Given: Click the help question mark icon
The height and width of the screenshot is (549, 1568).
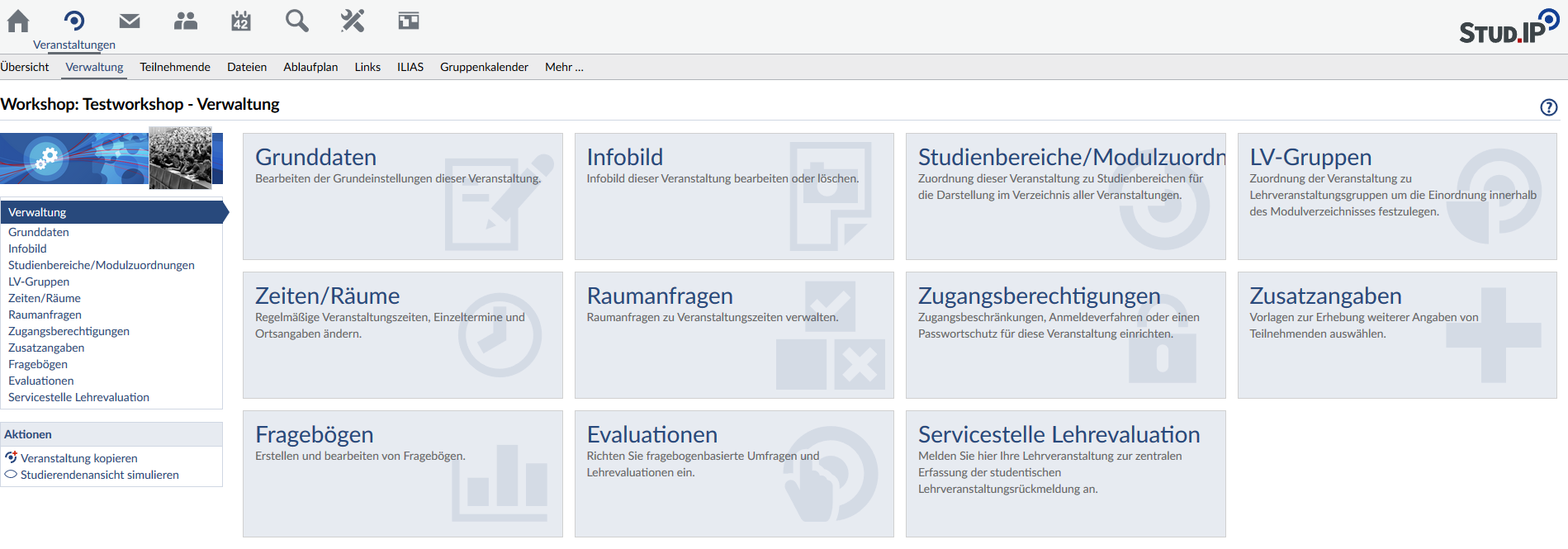Looking at the screenshot, I should tap(1548, 107).
